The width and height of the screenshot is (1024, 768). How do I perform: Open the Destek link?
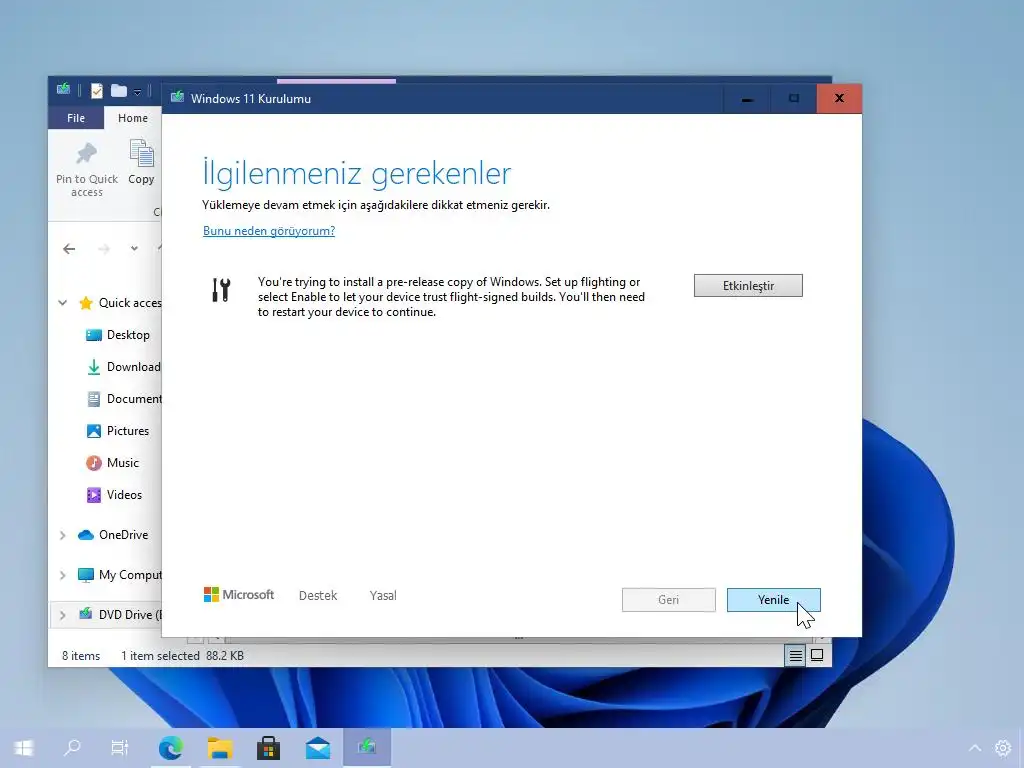(x=318, y=596)
